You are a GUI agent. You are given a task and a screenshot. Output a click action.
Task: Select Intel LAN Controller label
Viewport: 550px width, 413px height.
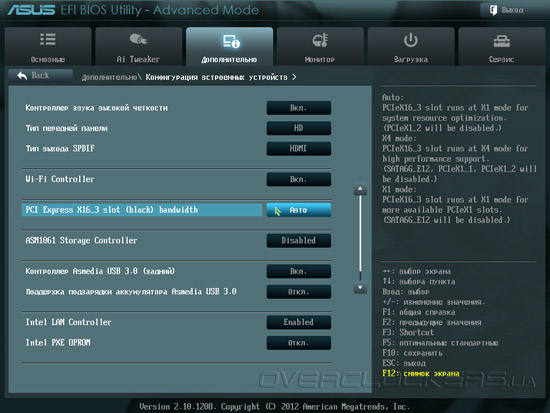pos(68,322)
